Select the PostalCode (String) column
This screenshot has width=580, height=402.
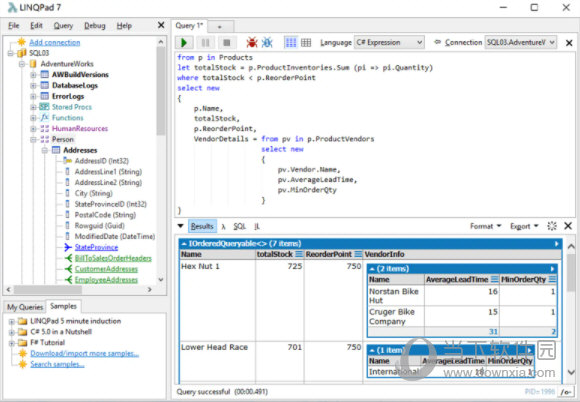coord(105,215)
